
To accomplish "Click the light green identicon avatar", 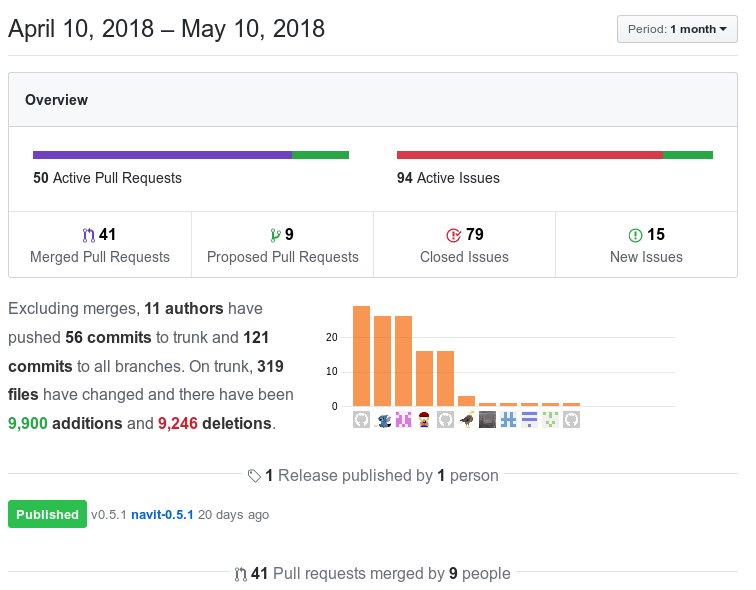I will [550, 419].
